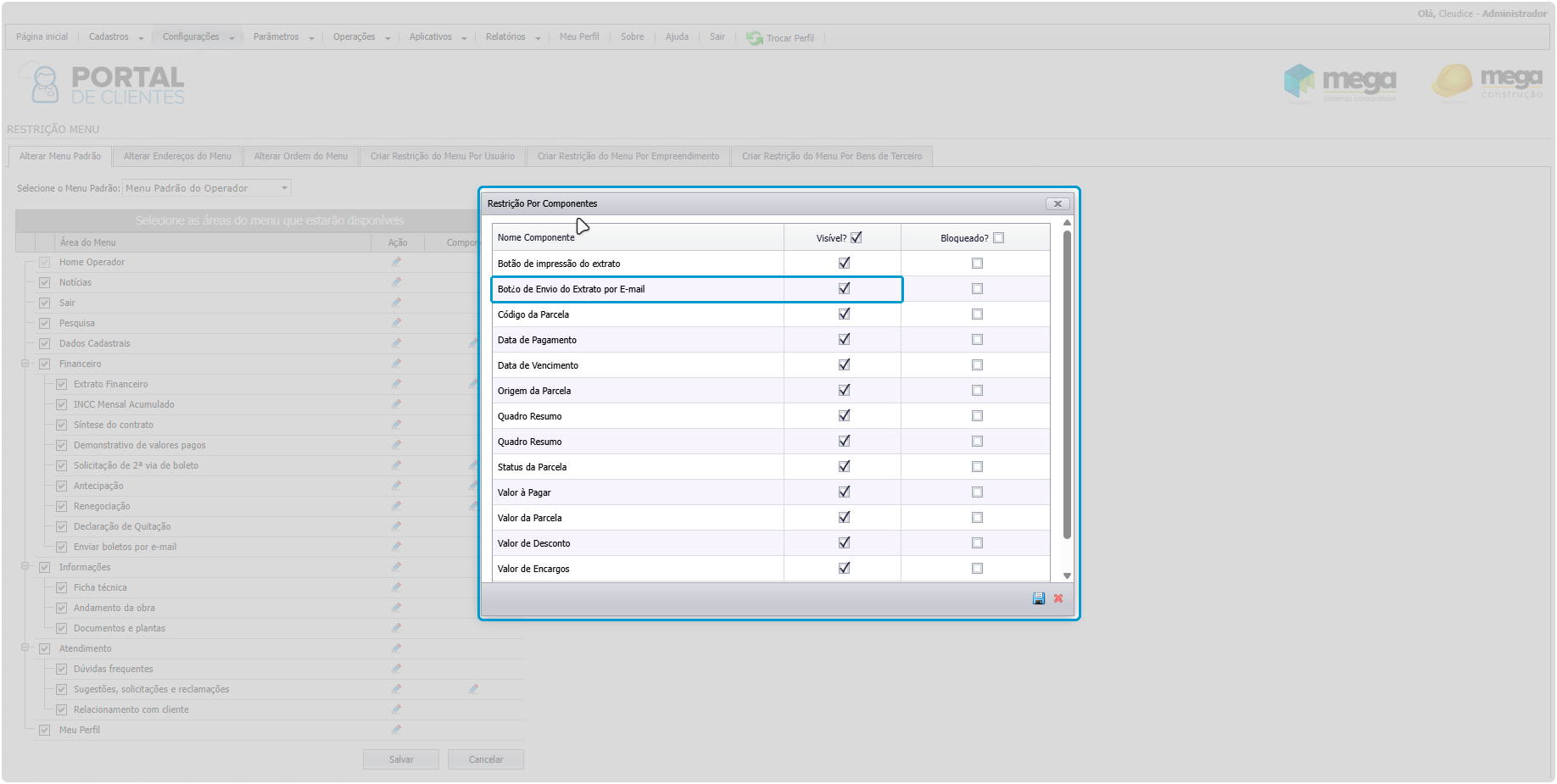Uncheck Visível for Código da Parcela

844,314
